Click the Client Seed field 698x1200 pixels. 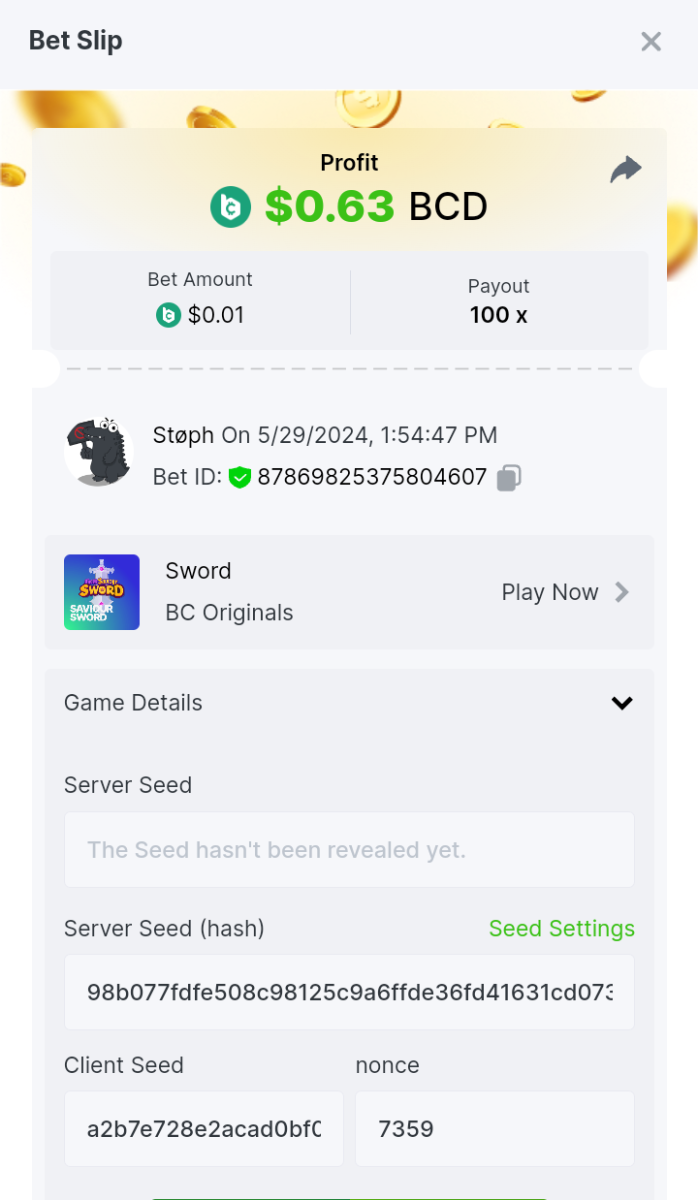(204, 1129)
